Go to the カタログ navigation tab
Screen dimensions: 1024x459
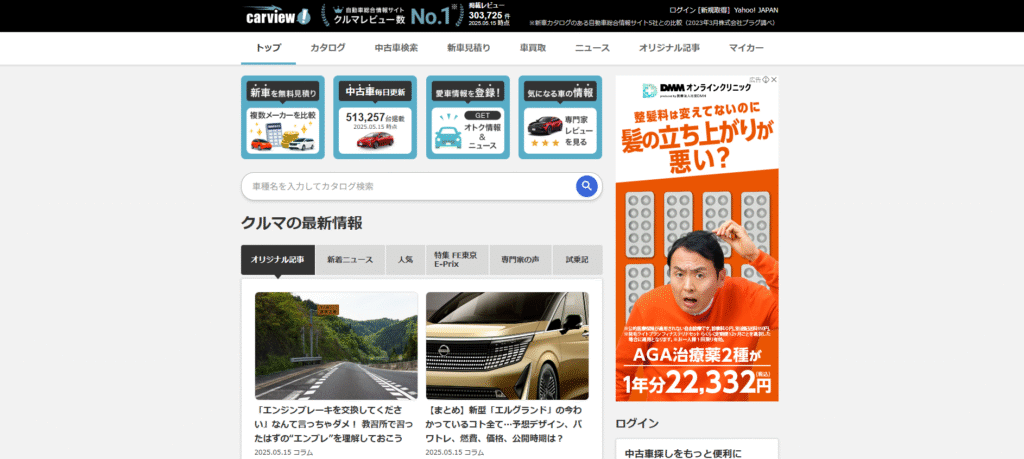[327, 48]
